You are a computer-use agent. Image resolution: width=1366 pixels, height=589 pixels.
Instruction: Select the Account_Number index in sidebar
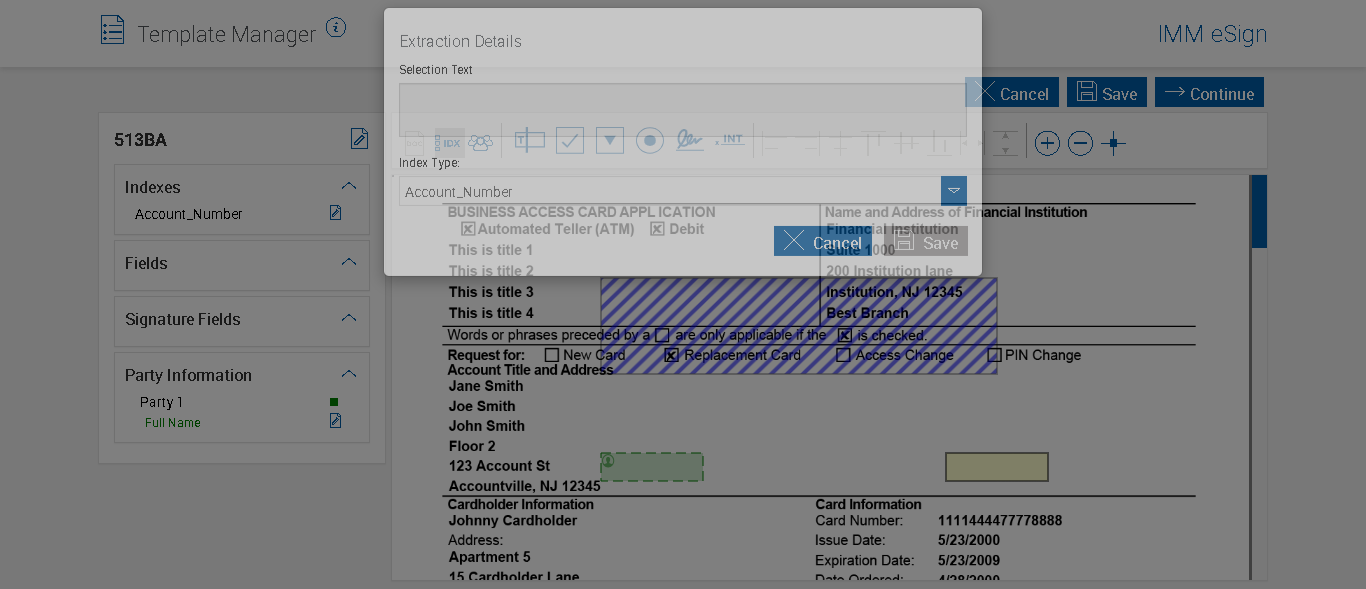coord(189,214)
